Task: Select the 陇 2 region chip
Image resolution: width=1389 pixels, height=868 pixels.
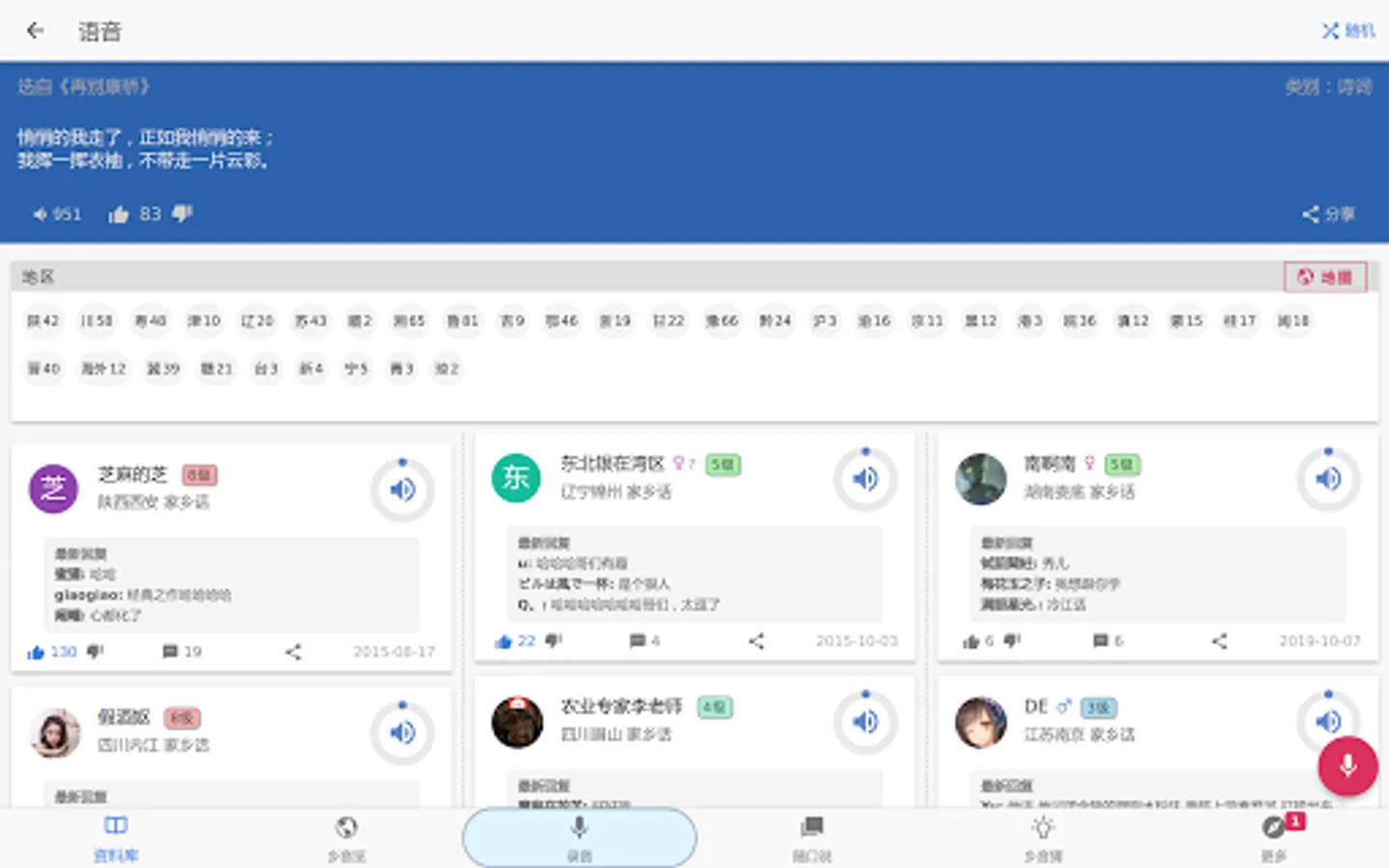Action: click(360, 321)
